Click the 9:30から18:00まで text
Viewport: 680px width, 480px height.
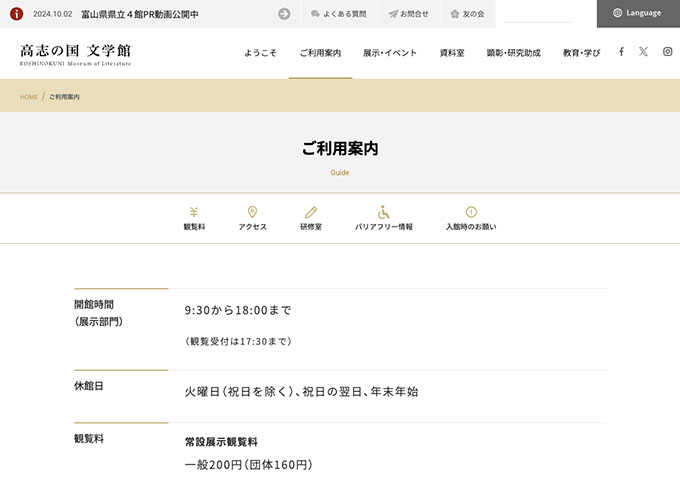click(x=238, y=310)
